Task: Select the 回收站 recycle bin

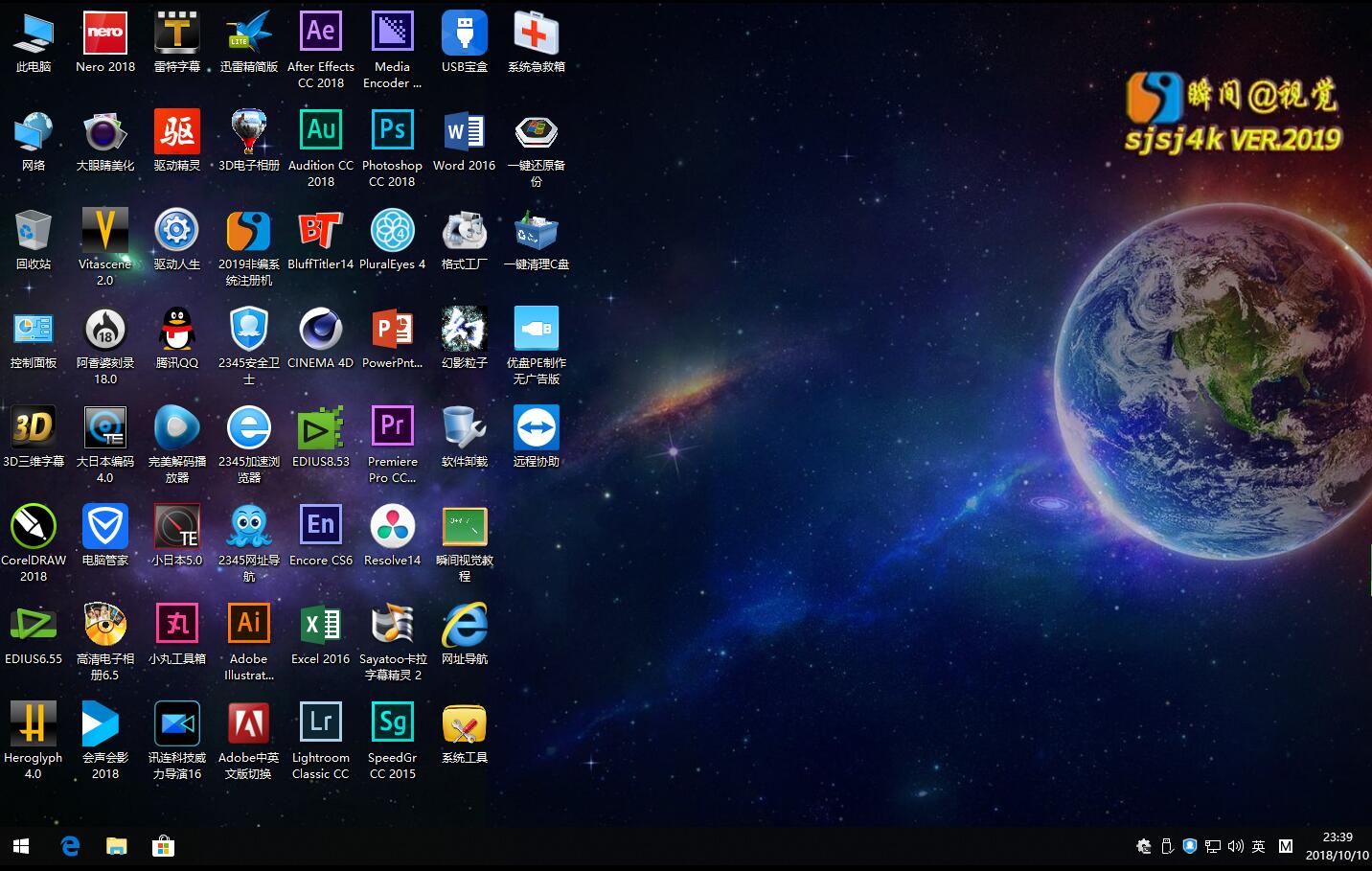Action: point(34,230)
